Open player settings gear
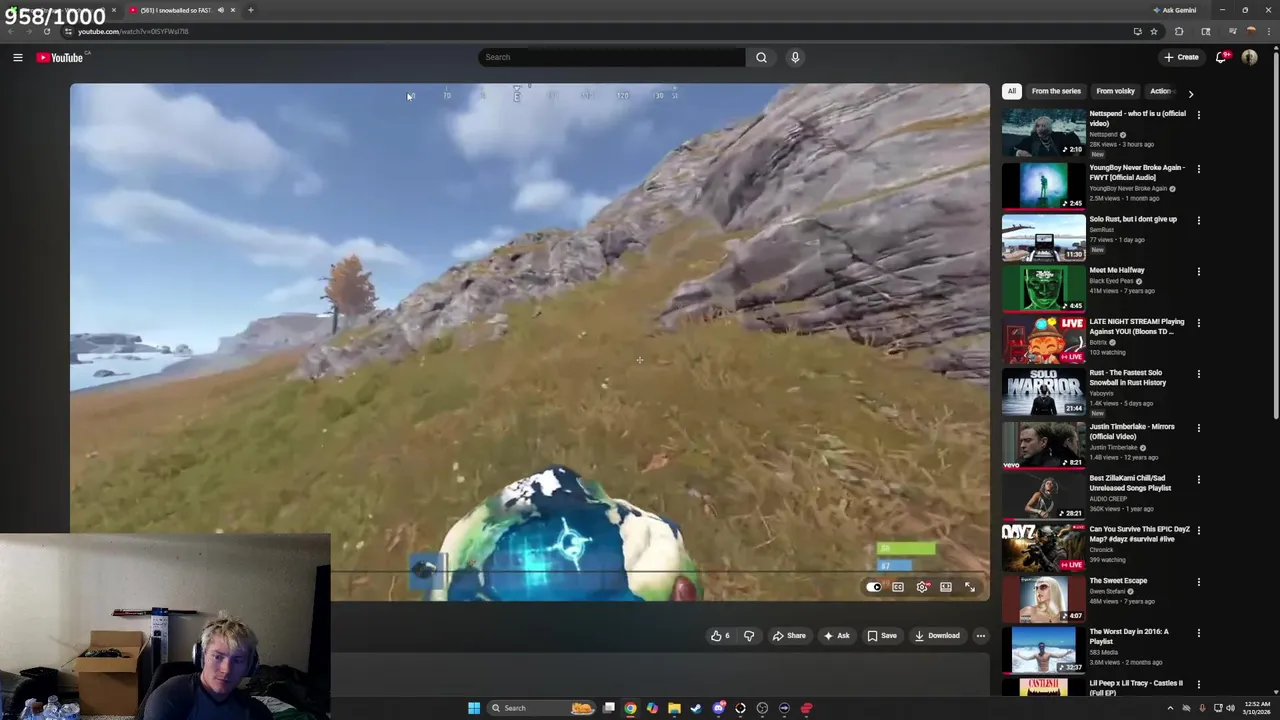Image resolution: width=1280 pixels, height=720 pixels. [x=922, y=587]
